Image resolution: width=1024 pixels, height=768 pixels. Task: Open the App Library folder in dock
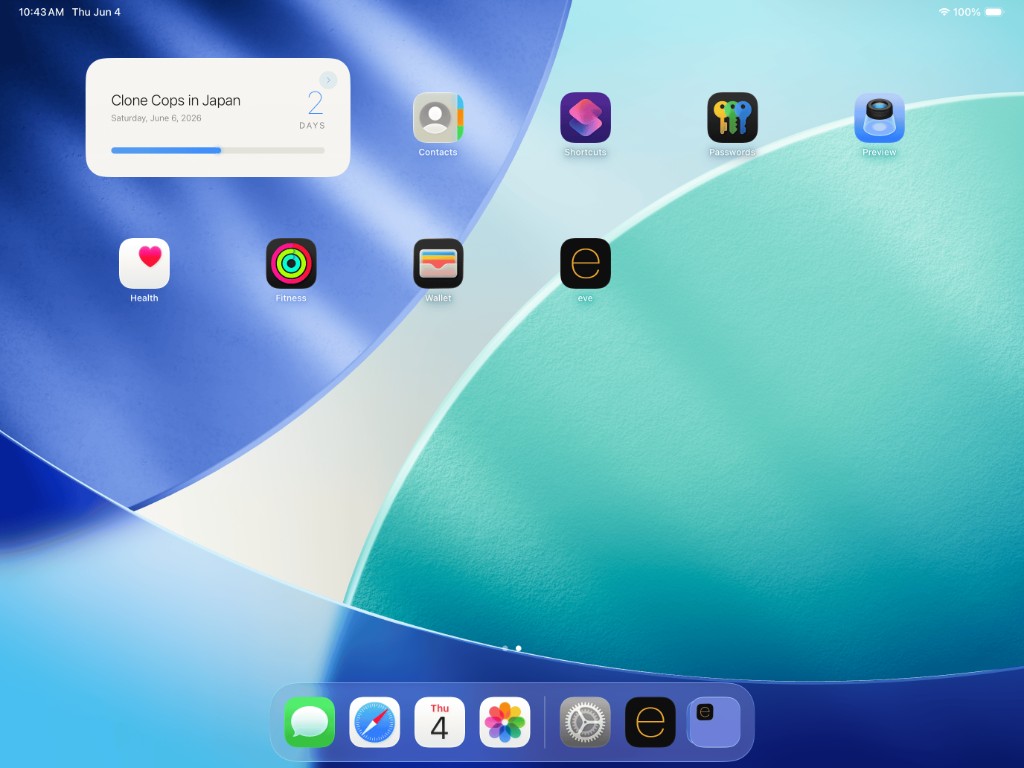pos(714,722)
